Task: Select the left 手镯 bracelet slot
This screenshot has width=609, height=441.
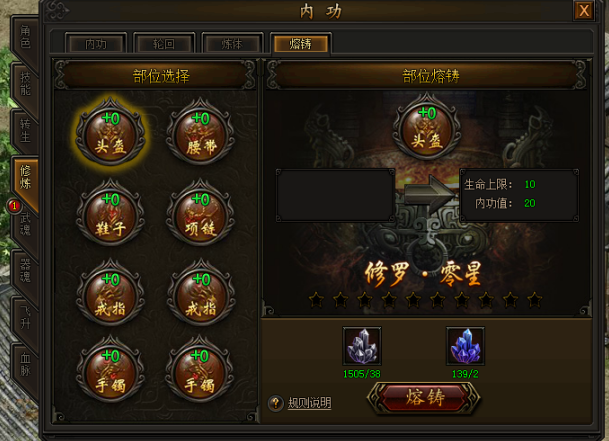Action: point(110,371)
